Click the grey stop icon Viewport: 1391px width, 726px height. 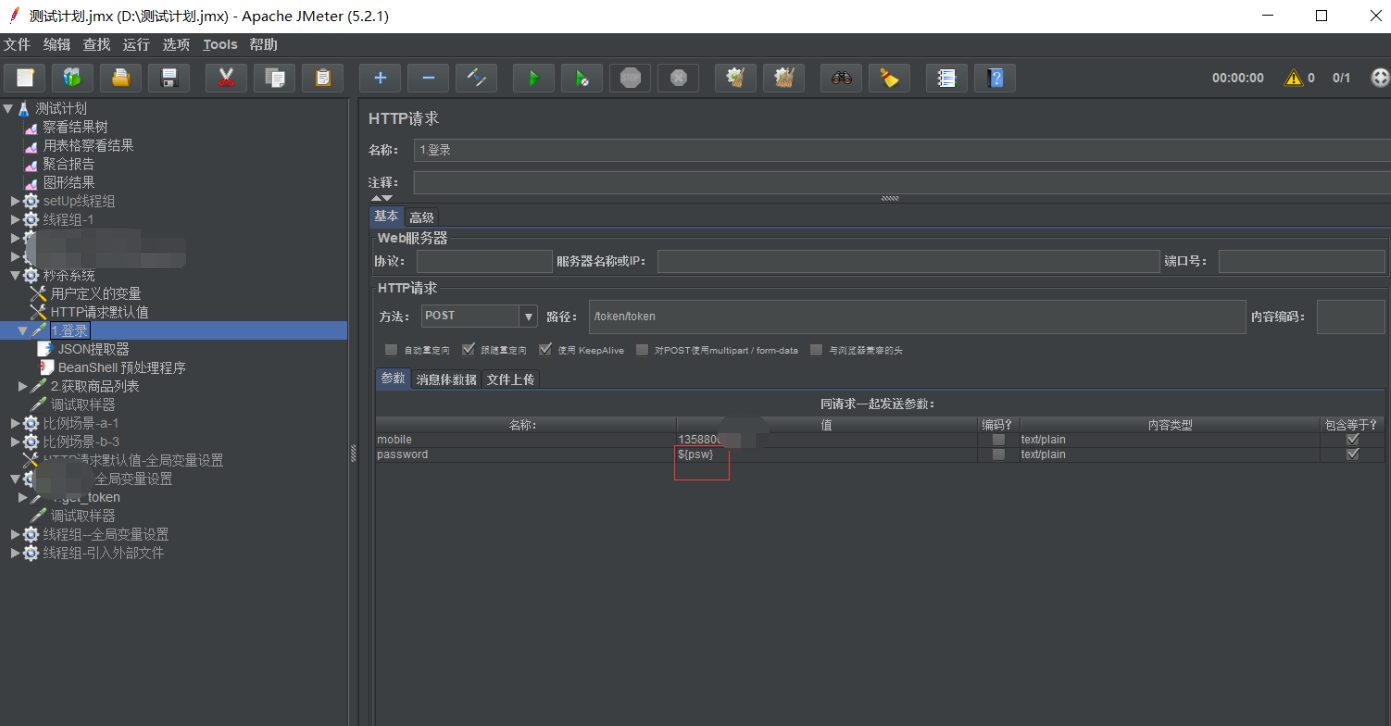[x=630, y=78]
